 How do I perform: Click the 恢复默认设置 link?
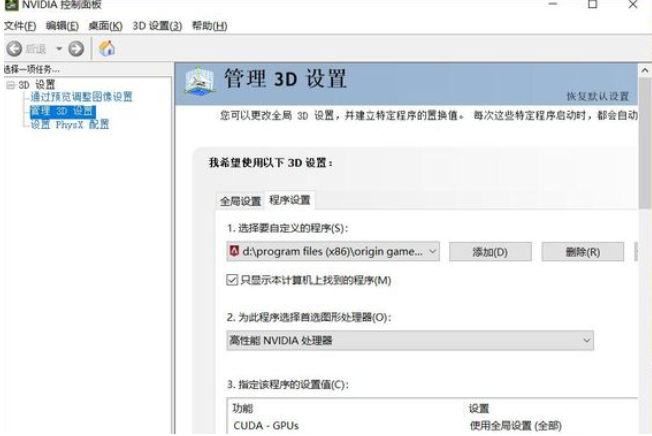click(x=598, y=96)
